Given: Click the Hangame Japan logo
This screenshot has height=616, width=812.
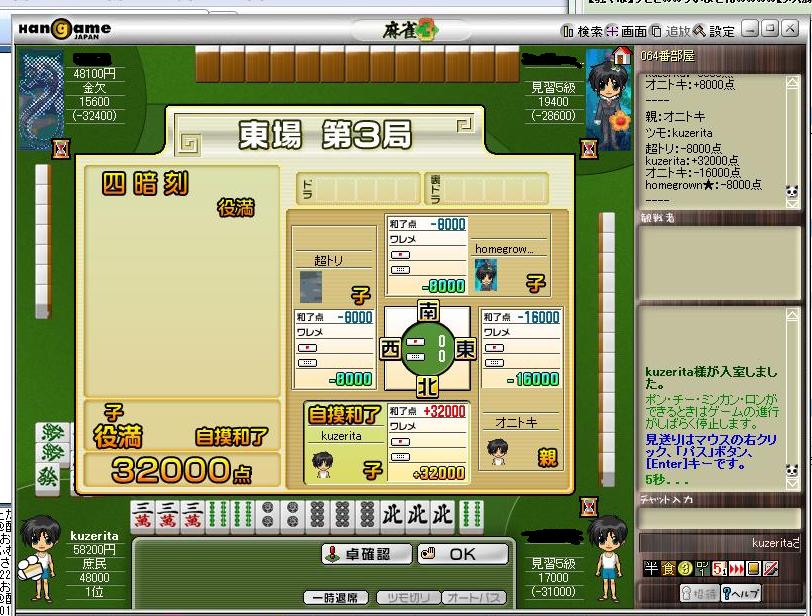Looking at the screenshot, I should (65, 30).
